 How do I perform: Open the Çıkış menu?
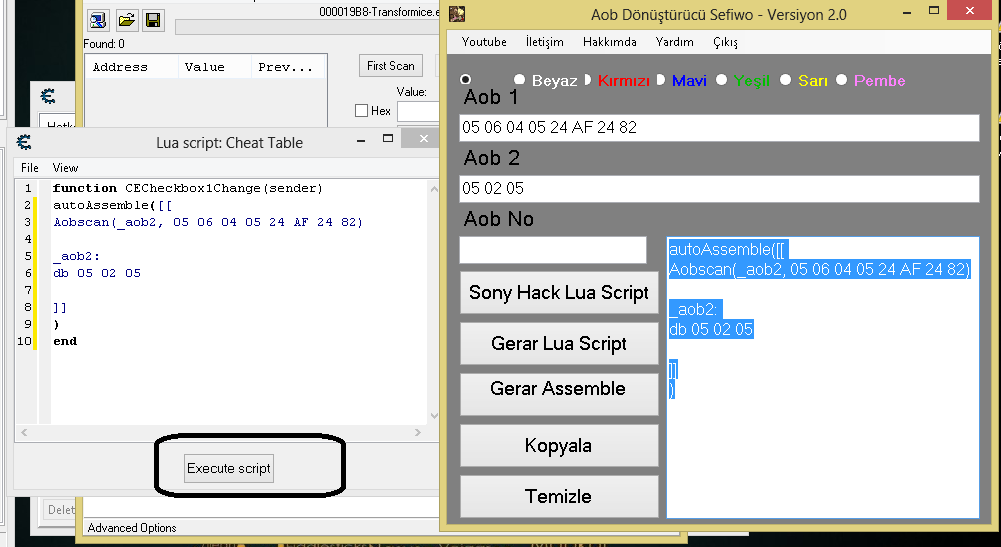pyautogui.click(x=725, y=42)
